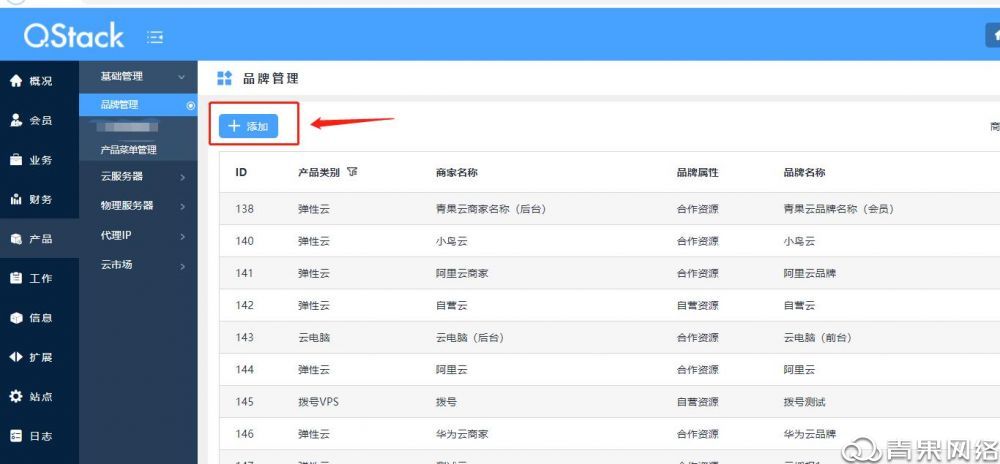Click 自营资源 in row 142
Viewport: 1000px width, 464px height.
coord(697,305)
